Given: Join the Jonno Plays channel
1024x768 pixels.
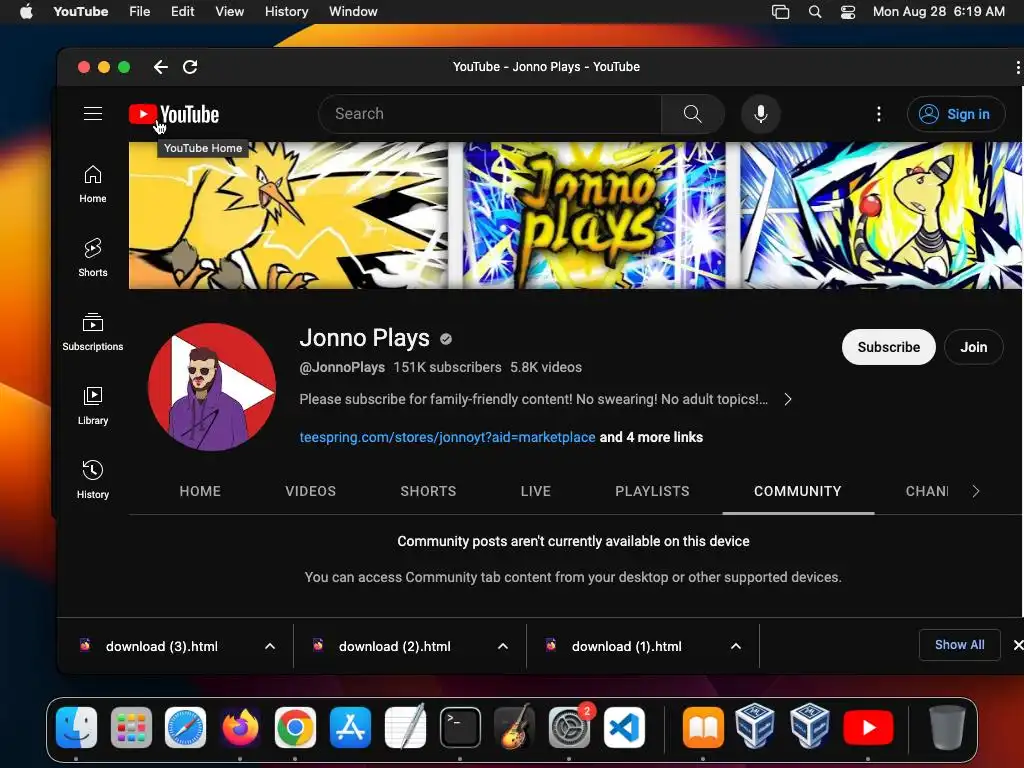Looking at the screenshot, I should click(973, 347).
